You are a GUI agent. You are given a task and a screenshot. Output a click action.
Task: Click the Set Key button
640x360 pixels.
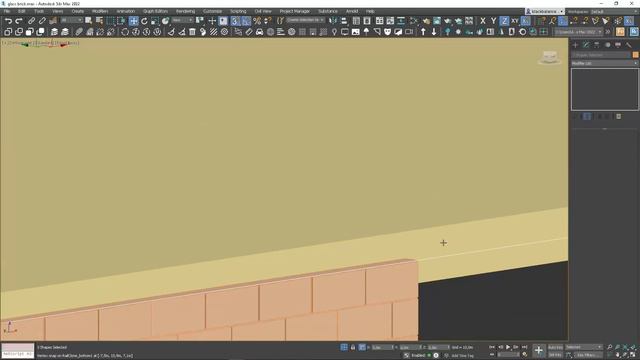555,355
